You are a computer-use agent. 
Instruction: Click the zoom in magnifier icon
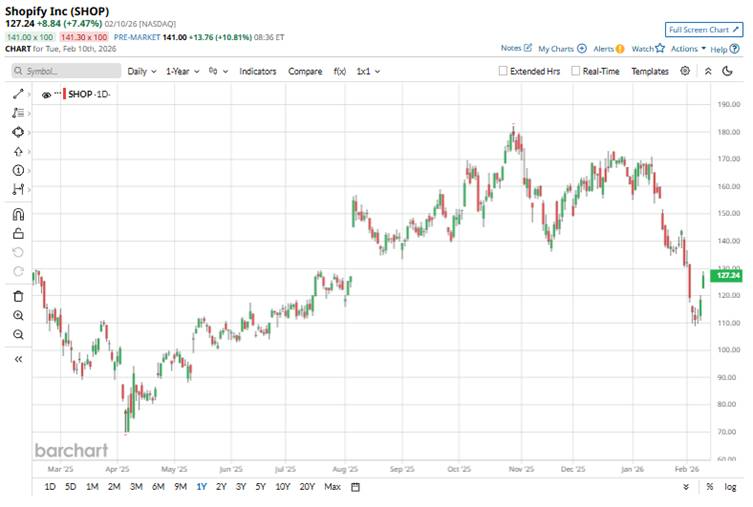coord(18,315)
